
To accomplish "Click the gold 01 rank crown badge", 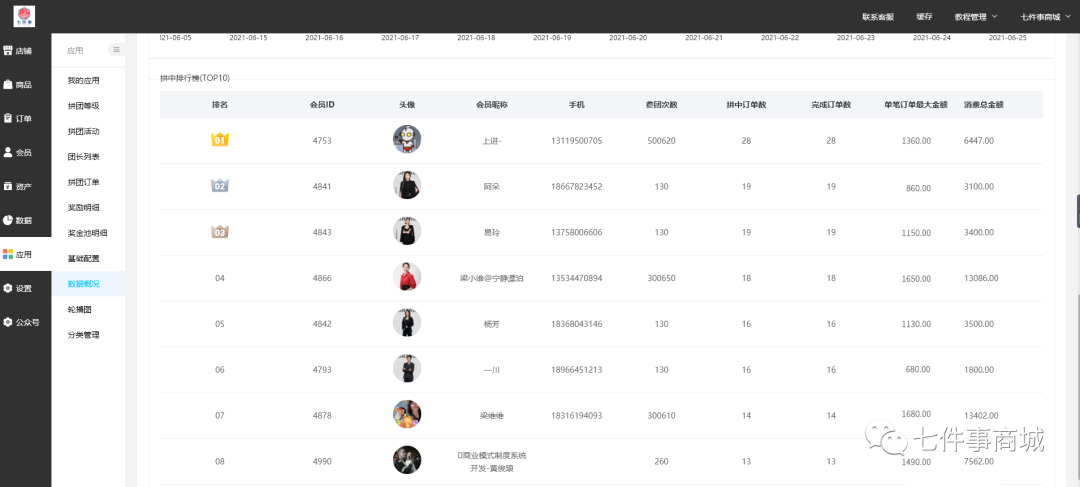I will point(220,140).
